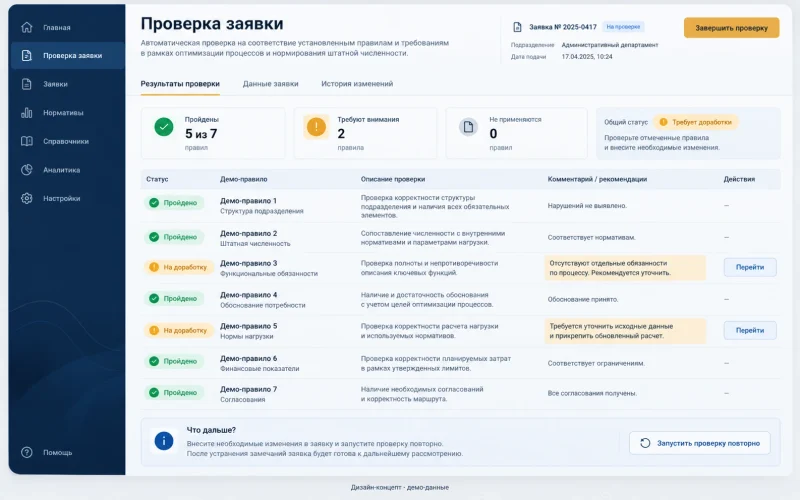The height and width of the screenshot is (500, 800).
Task: Click the Комментарий / рекомендации column header
Action: point(597,179)
